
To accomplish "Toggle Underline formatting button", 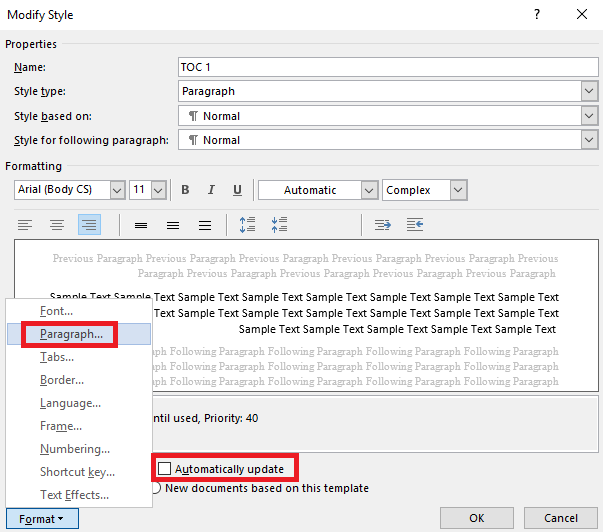I will (x=237, y=190).
